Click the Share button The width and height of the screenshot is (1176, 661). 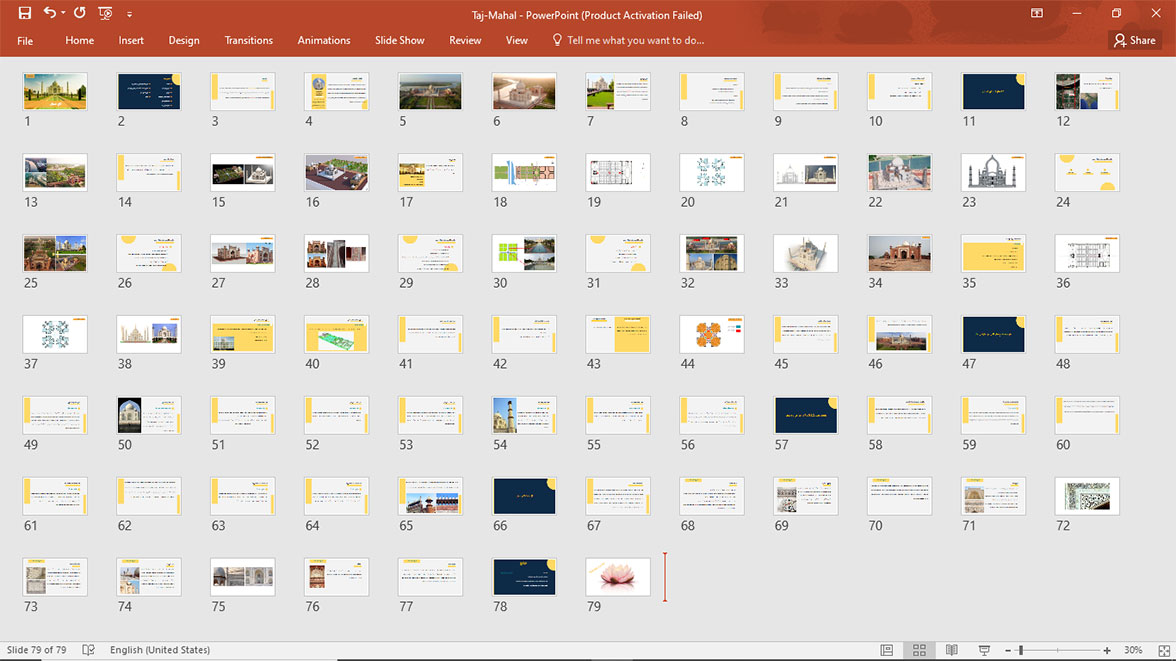pyautogui.click(x=1134, y=40)
